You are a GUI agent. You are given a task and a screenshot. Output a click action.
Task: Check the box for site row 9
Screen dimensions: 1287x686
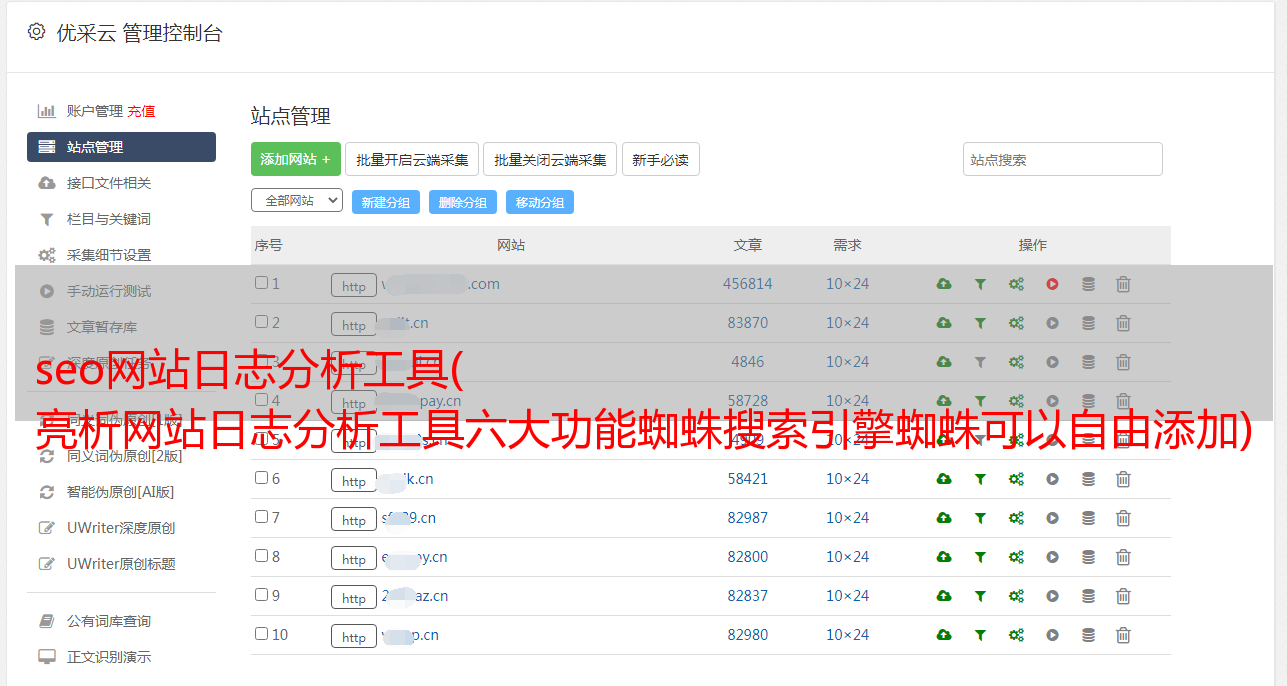tap(261, 595)
